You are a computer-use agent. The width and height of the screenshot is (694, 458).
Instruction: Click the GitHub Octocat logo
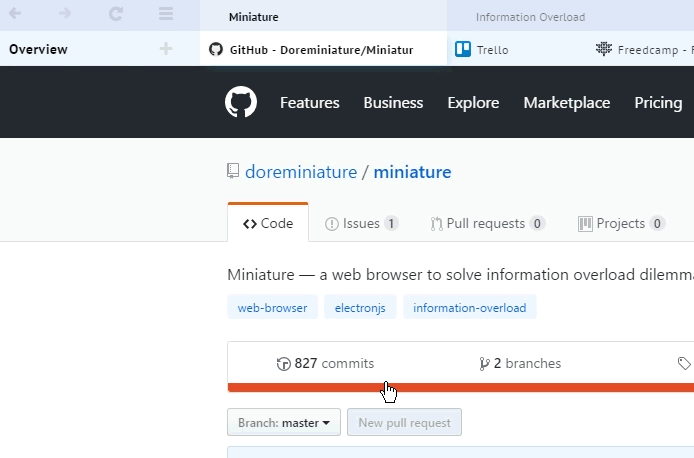coord(241,102)
